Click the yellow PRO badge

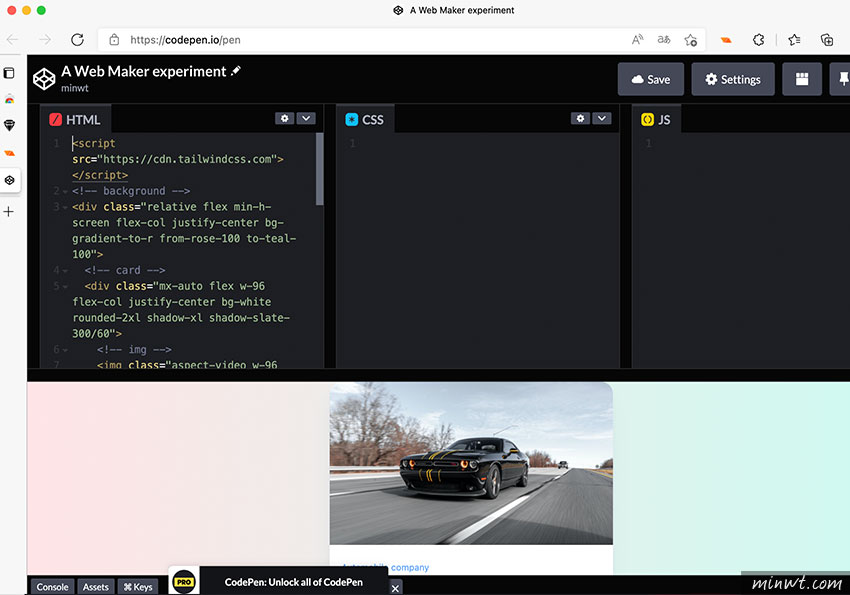point(184,581)
